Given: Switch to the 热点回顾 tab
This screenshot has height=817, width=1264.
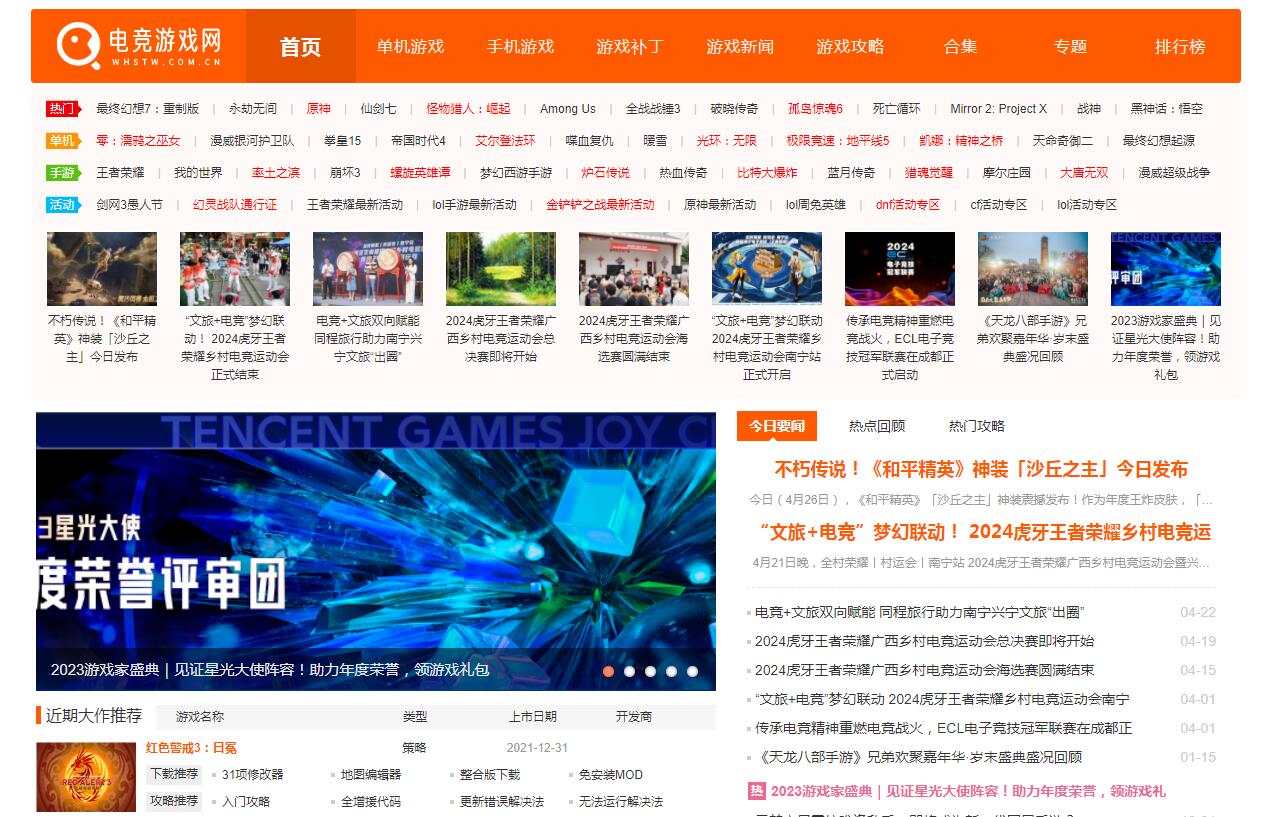Looking at the screenshot, I should (x=877, y=425).
